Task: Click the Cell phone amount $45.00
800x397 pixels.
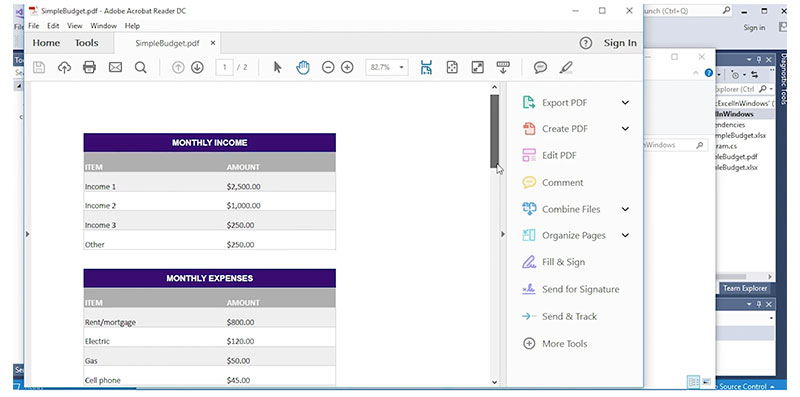Action: point(238,381)
